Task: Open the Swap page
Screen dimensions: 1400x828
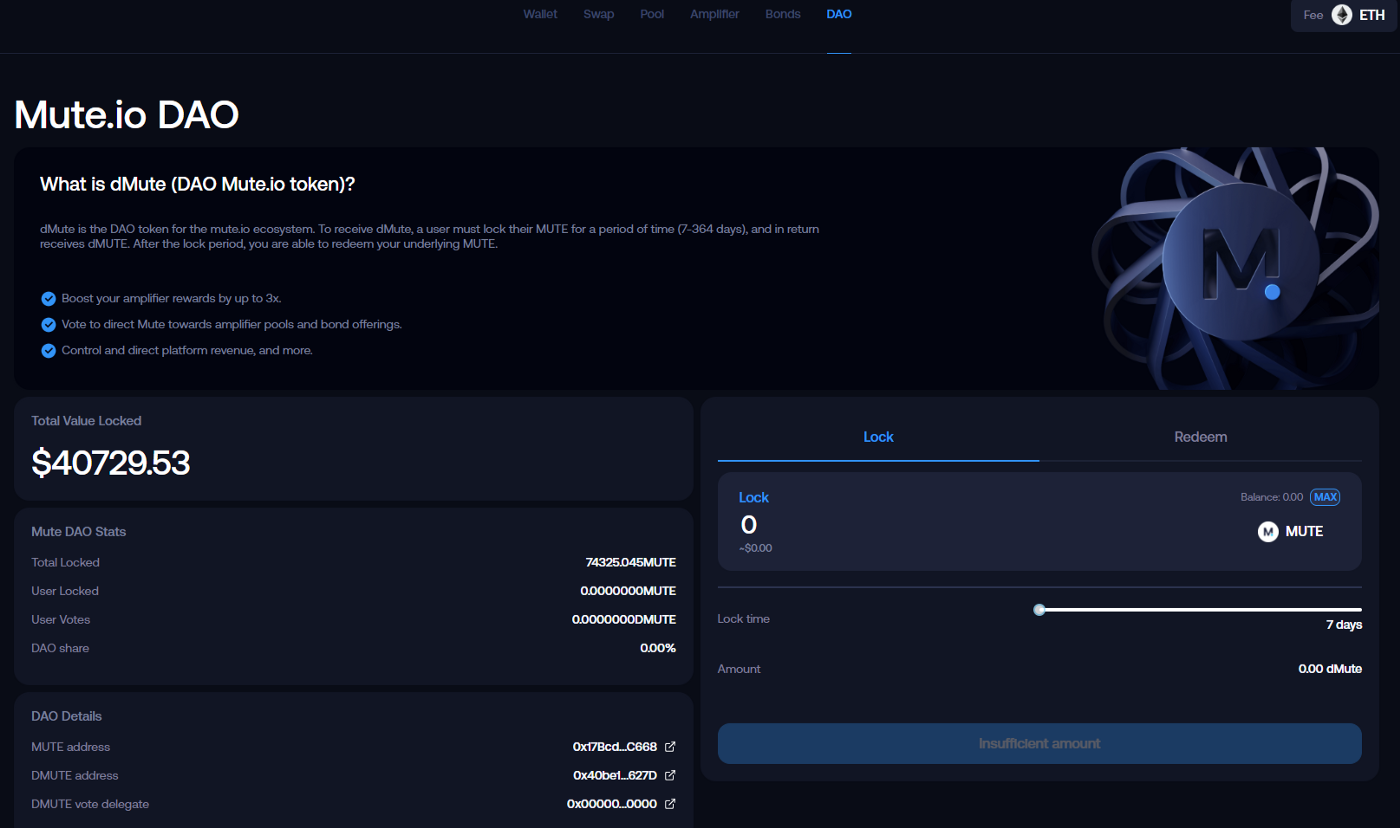Action: [x=599, y=14]
